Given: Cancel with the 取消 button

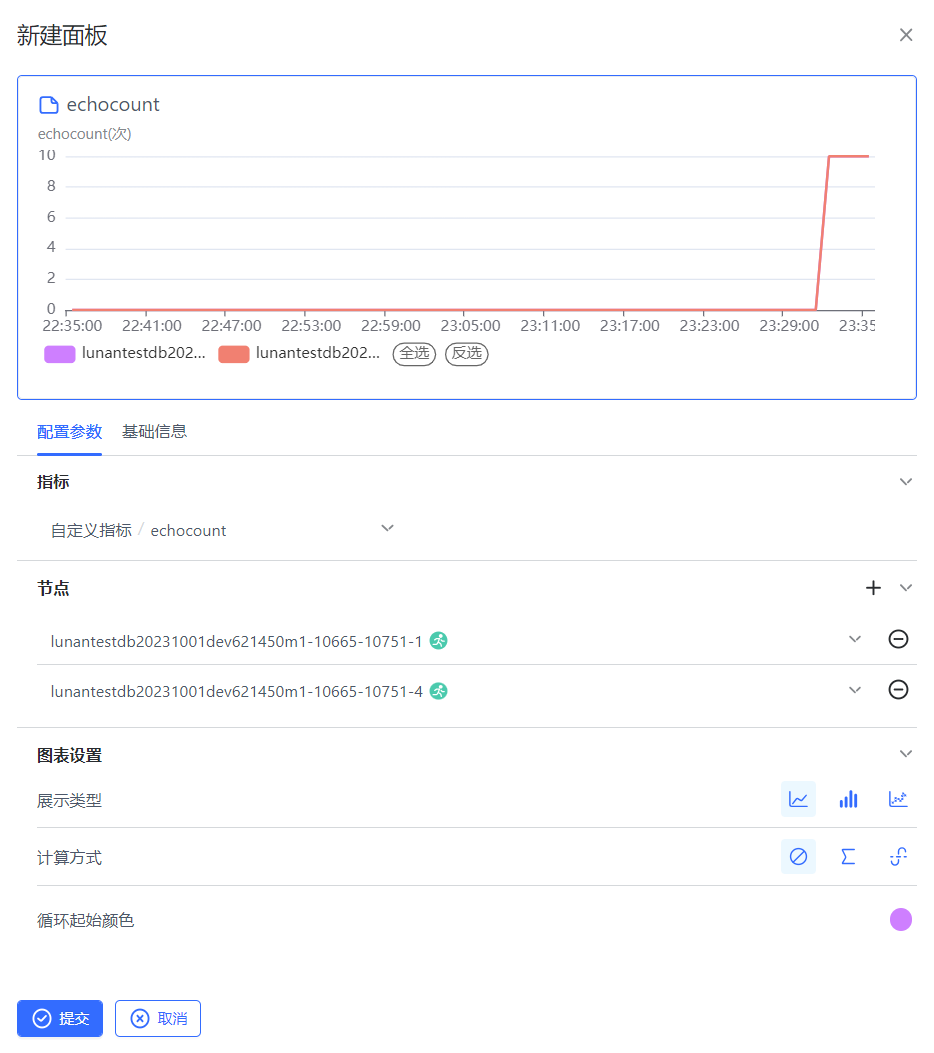Looking at the screenshot, I should tap(158, 1018).
